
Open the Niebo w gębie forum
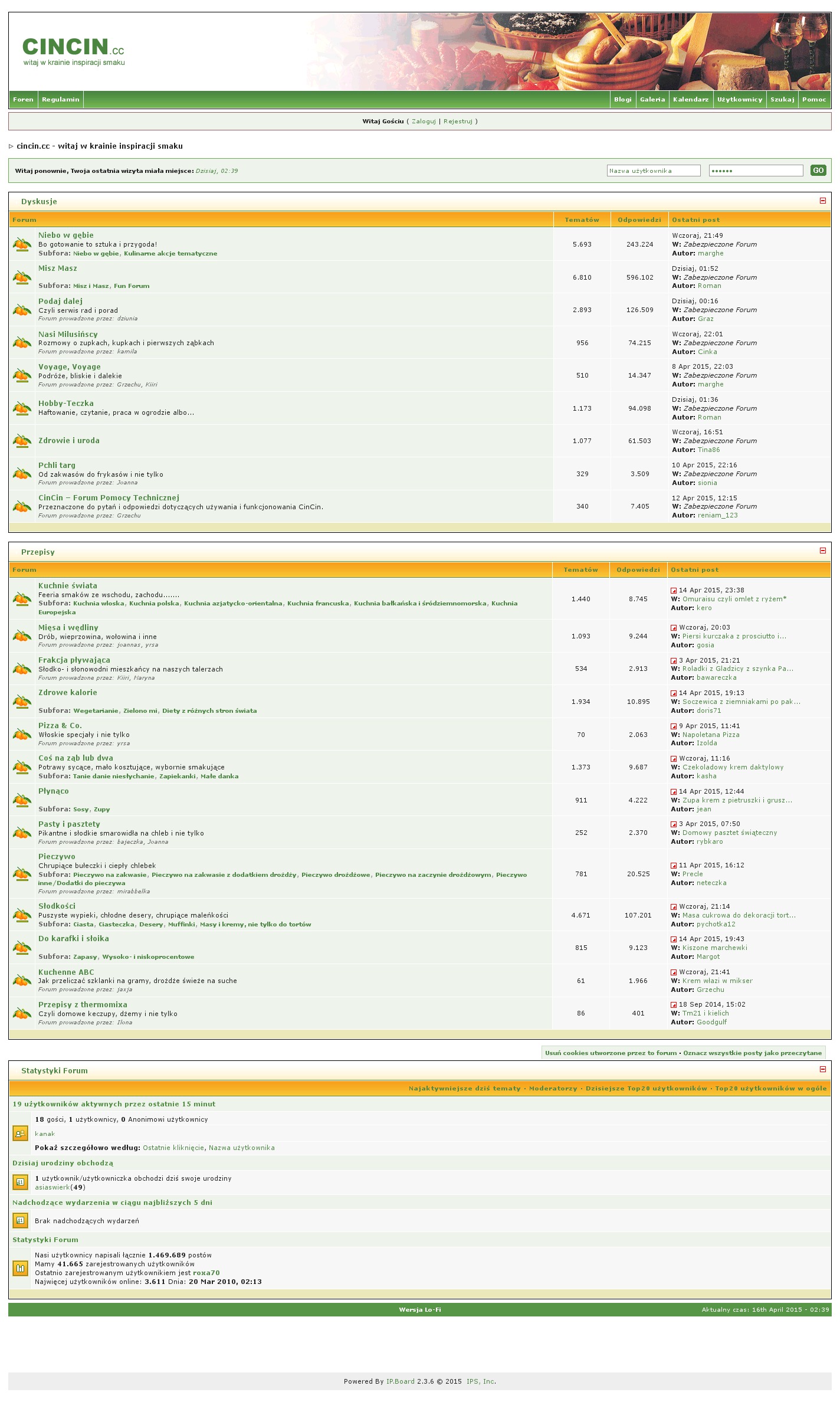tap(66, 235)
